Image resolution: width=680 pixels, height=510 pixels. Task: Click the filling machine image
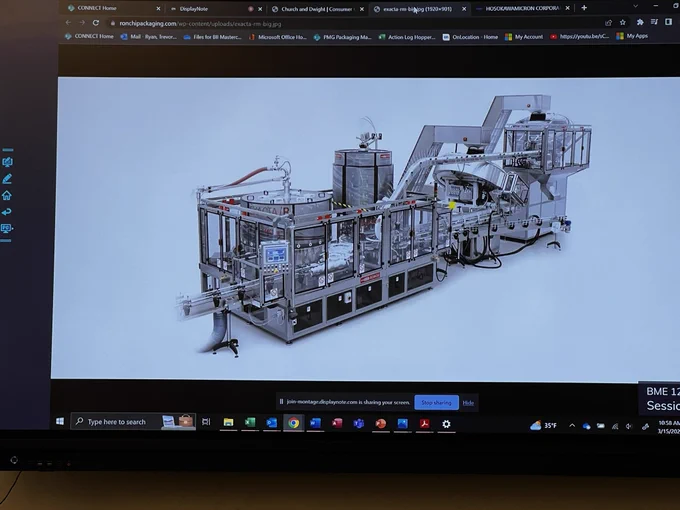(366, 229)
